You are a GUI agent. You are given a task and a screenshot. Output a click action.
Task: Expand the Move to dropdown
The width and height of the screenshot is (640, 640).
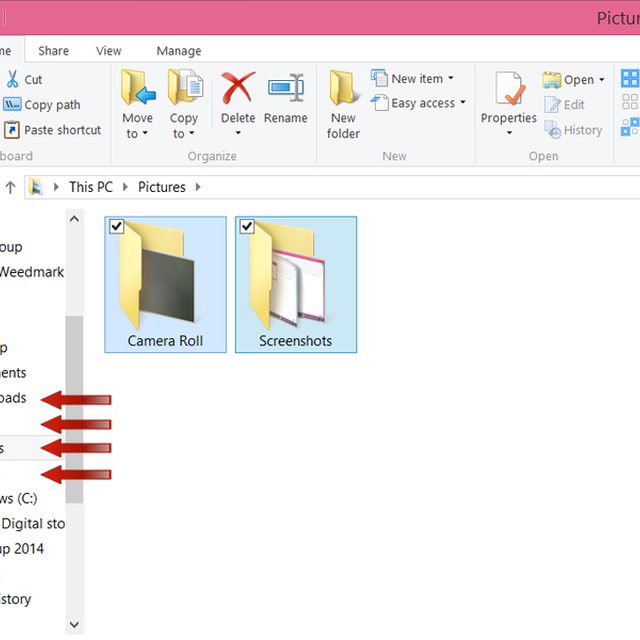(x=137, y=126)
